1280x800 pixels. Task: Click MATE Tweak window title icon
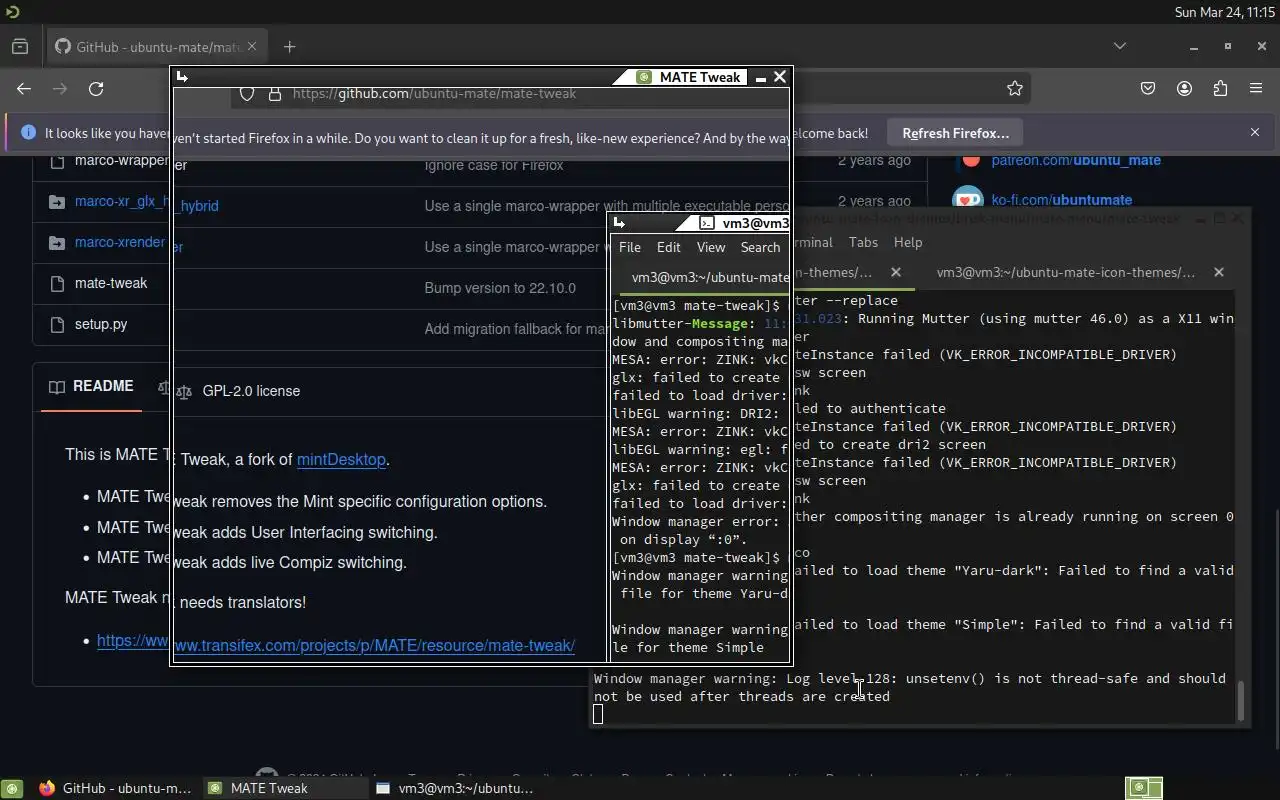(x=644, y=77)
